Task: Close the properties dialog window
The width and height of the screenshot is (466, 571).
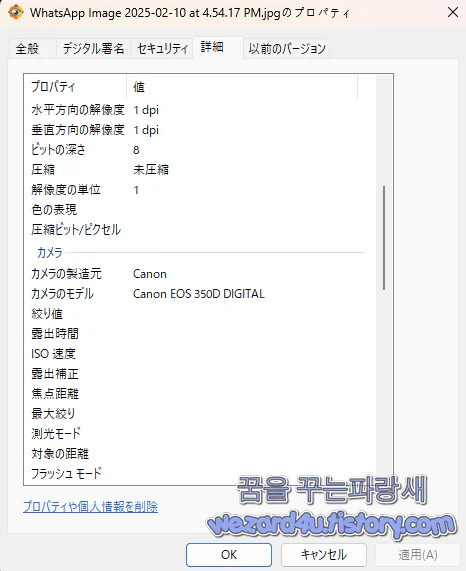Action: coord(453,12)
